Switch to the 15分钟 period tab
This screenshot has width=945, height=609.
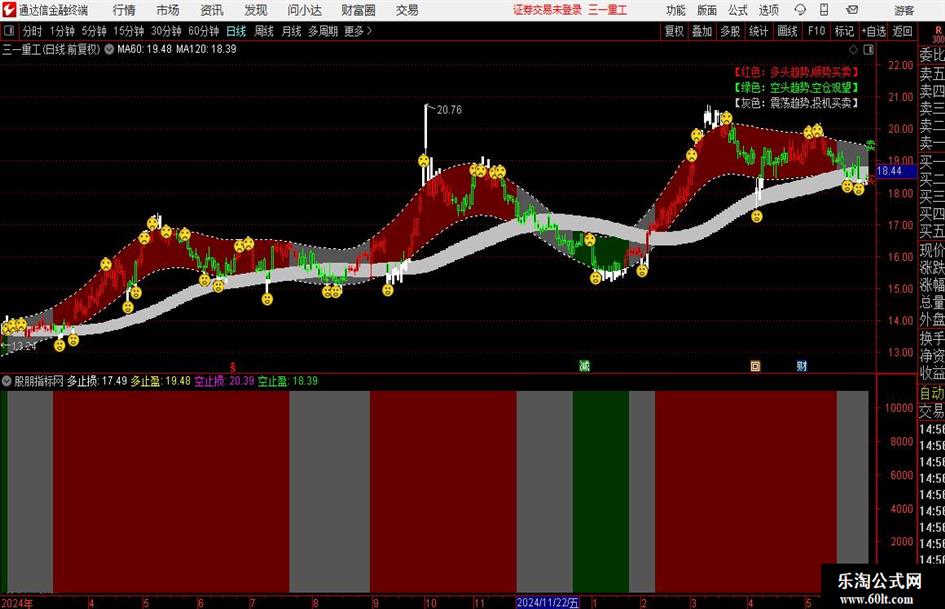129,31
